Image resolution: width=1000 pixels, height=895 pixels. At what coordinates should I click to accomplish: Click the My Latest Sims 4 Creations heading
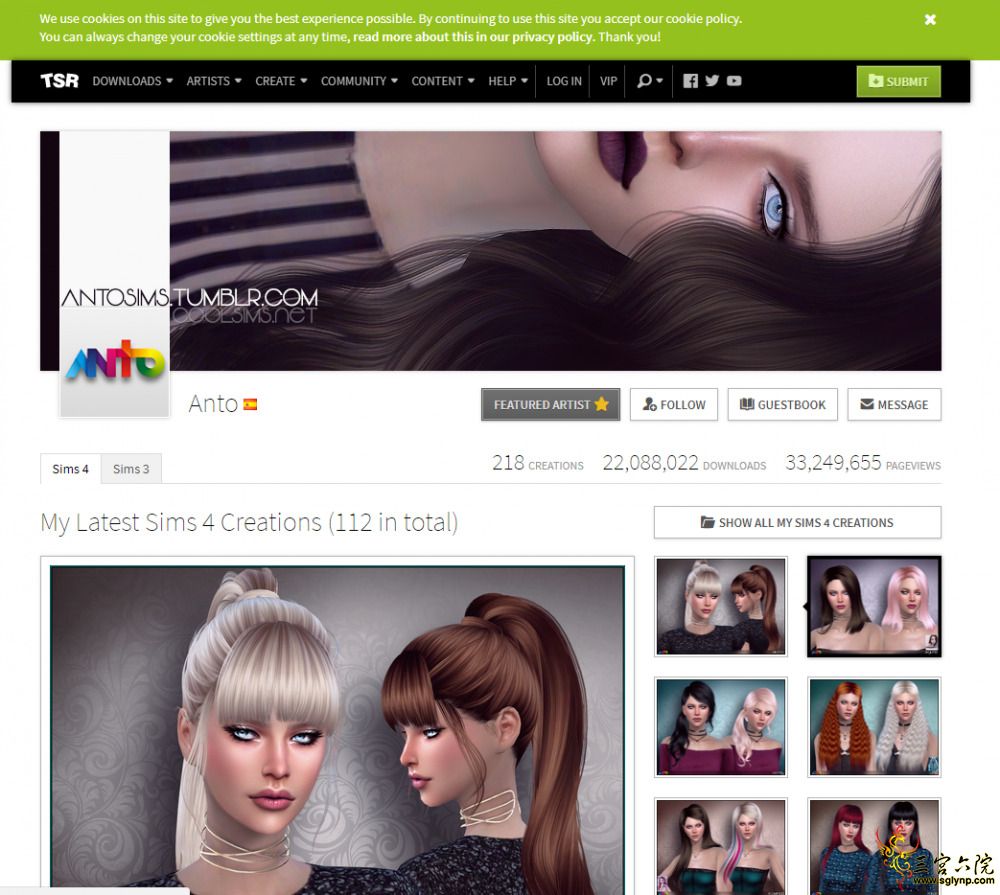tap(249, 522)
